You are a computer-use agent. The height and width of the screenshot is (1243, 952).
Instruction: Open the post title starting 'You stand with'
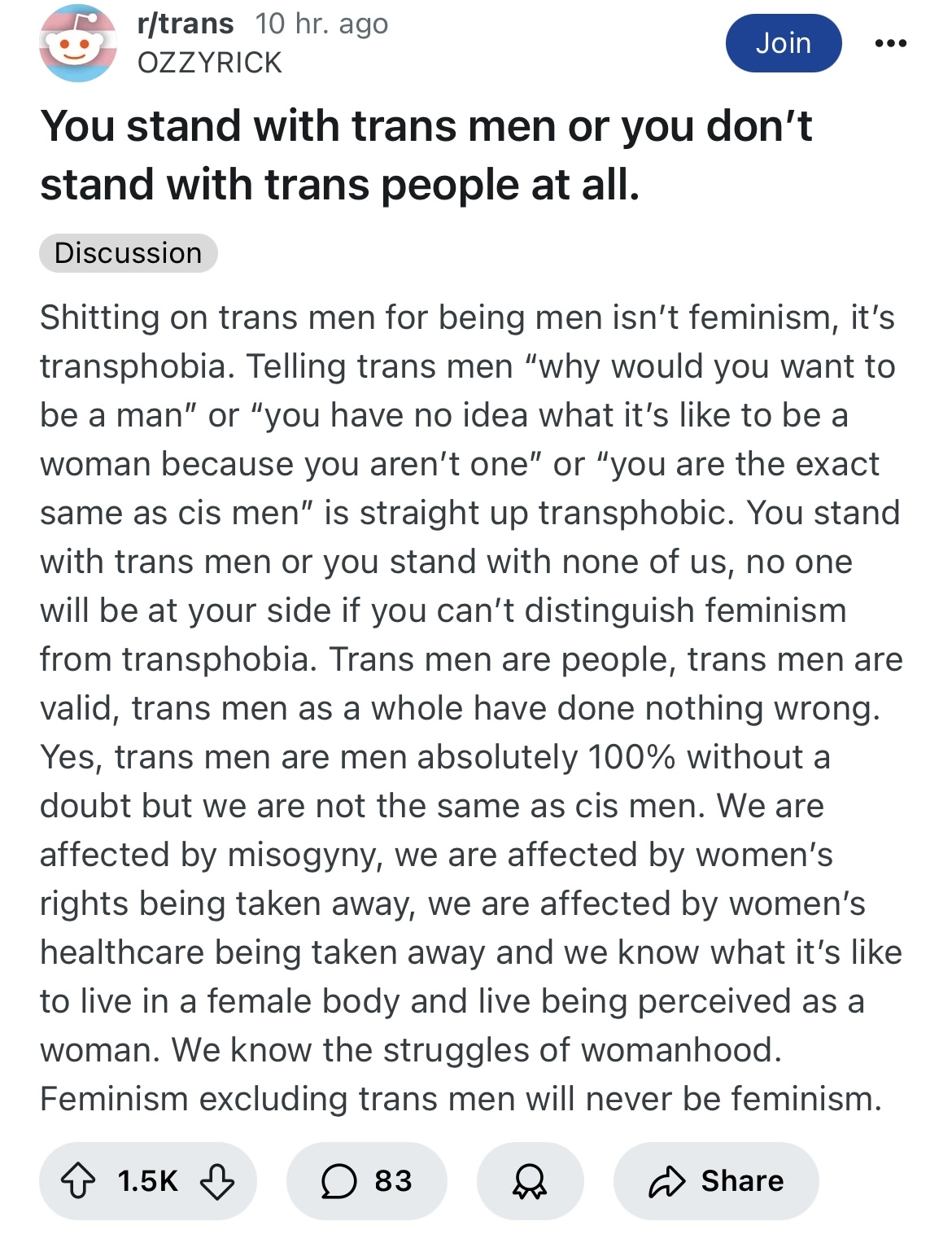tap(426, 155)
